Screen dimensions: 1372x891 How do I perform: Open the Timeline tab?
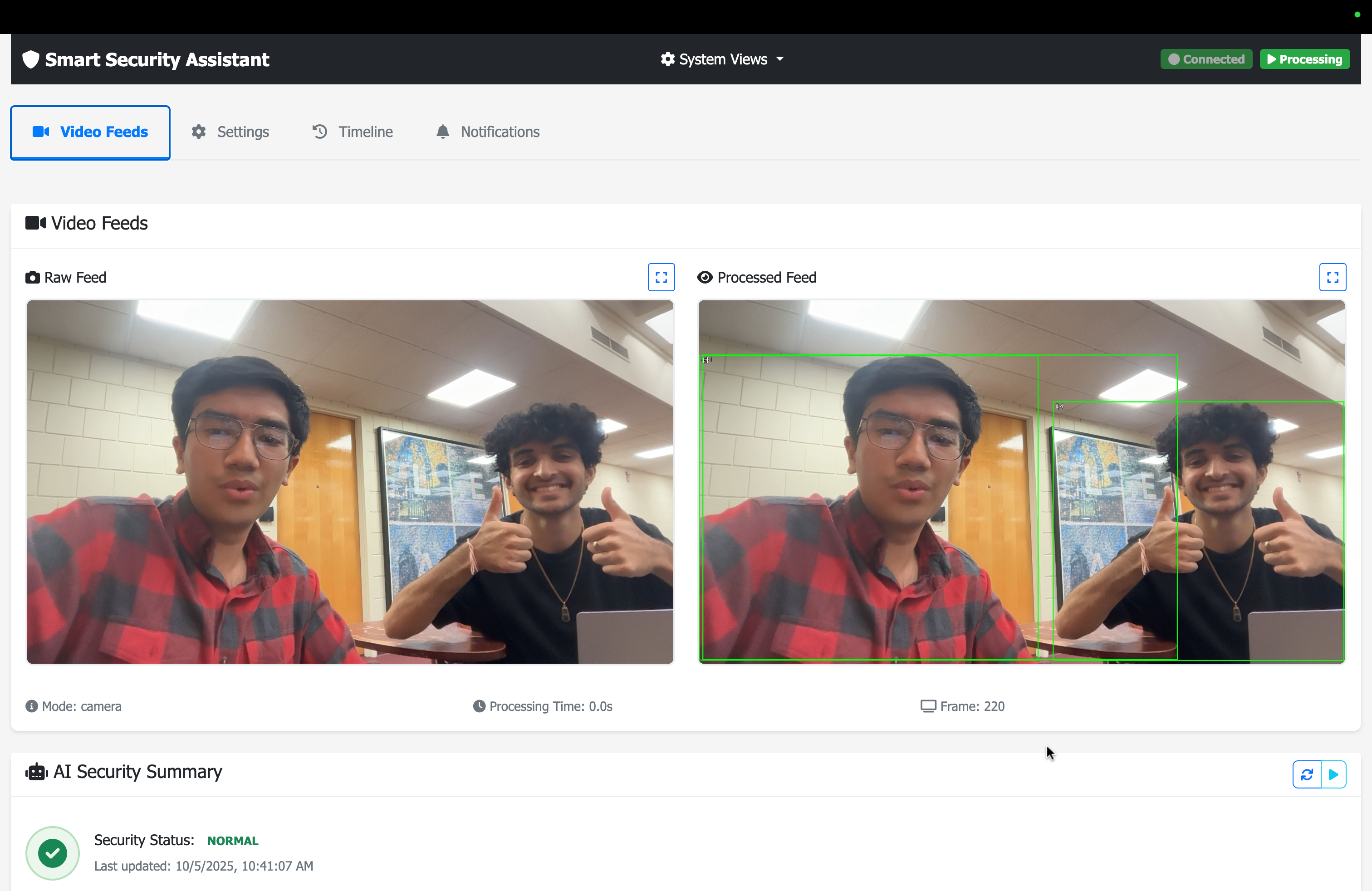click(x=352, y=132)
